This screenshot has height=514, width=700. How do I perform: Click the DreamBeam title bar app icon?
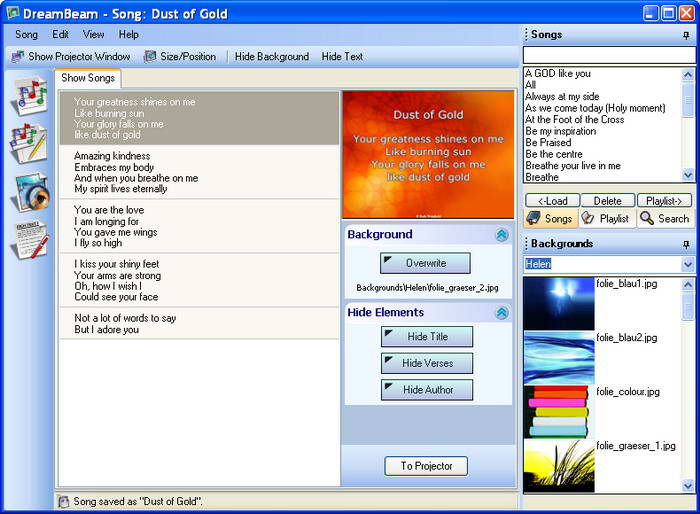12,13
